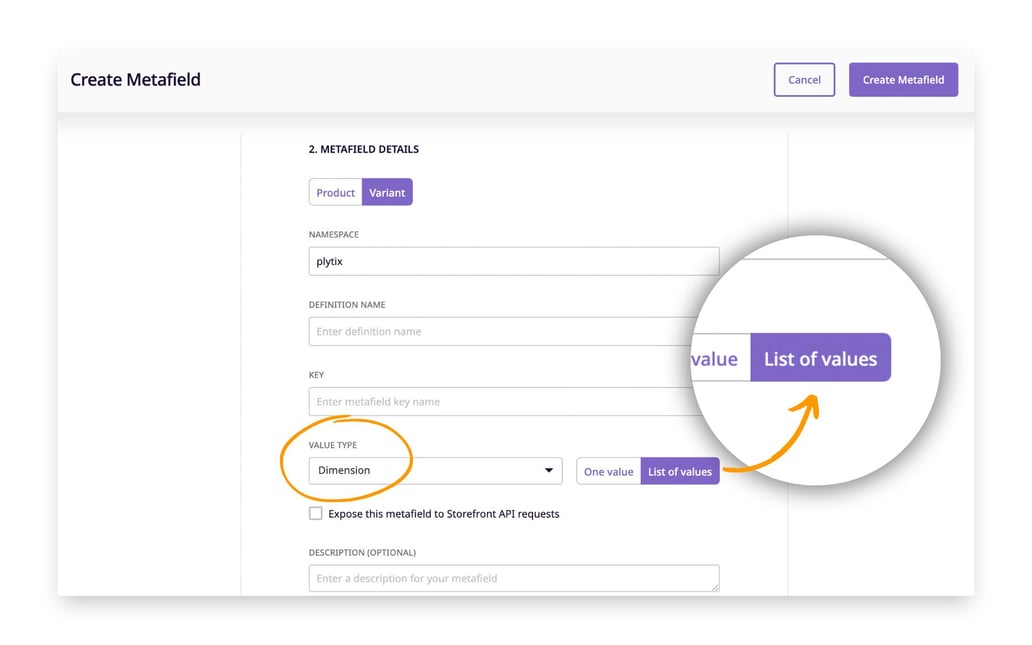
Task: Tick the Expose to Storefront API checkbox
Action: point(316,513)
